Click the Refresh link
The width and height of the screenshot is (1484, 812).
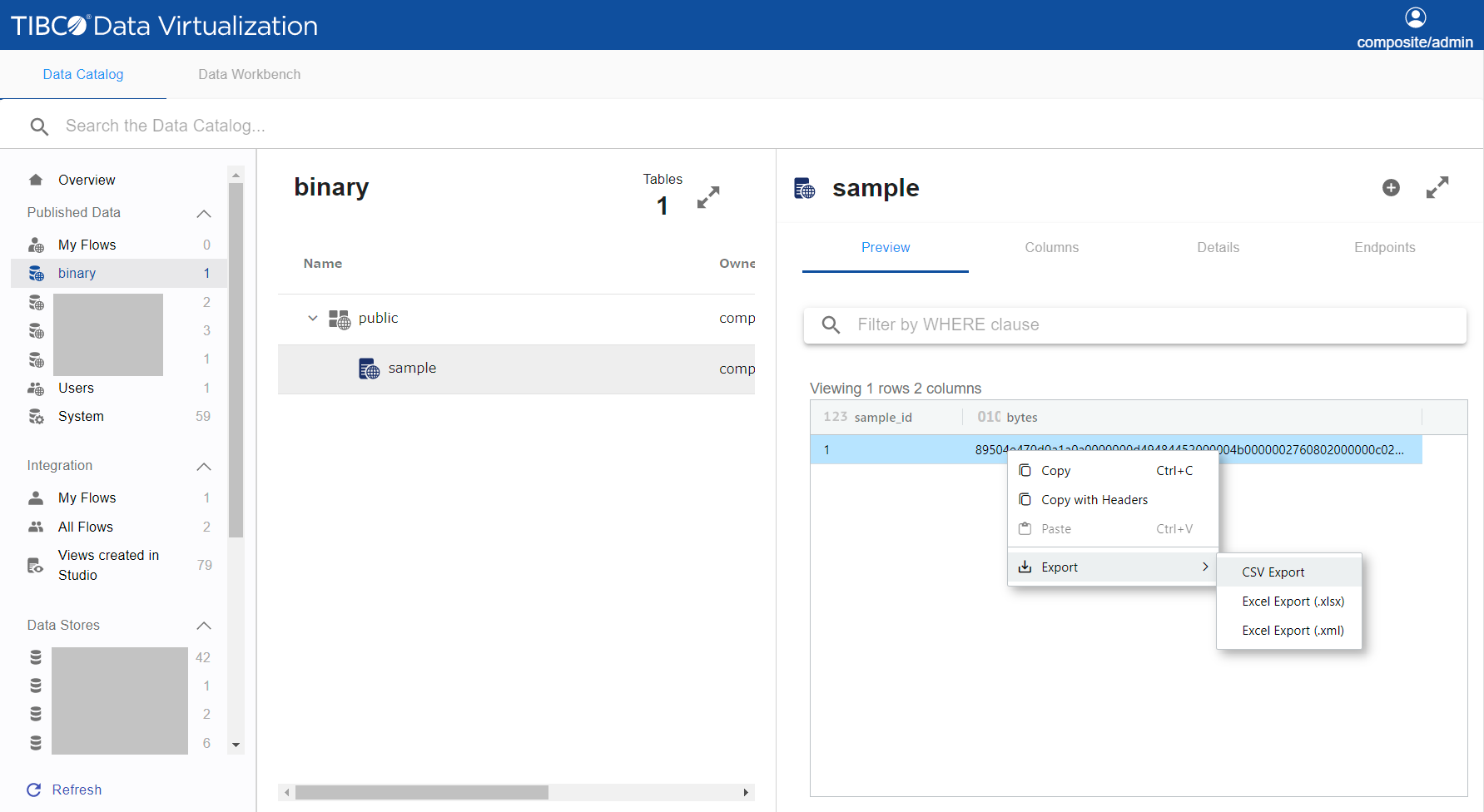coord(77,790)
